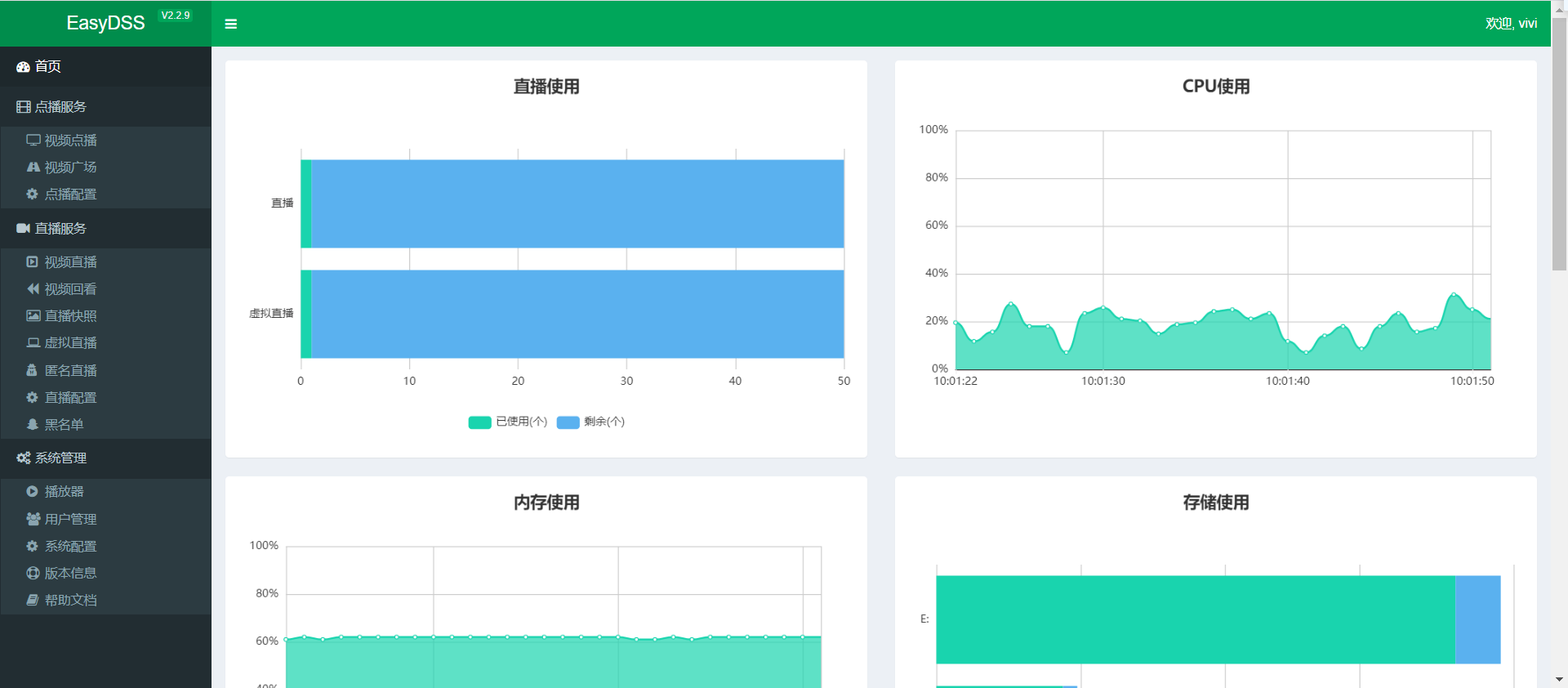
Task: Click the rewind icon beside 视频回看
Action: coord(33,288)
